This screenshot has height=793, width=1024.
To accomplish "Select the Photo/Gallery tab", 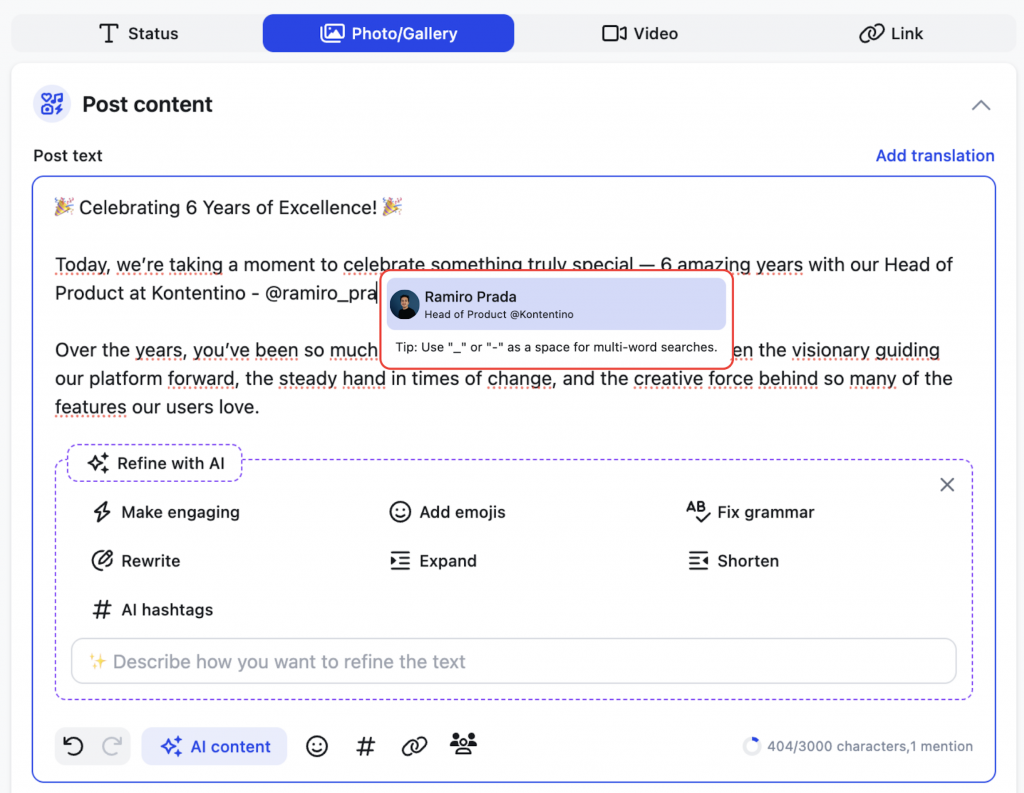I will [388, 33].
